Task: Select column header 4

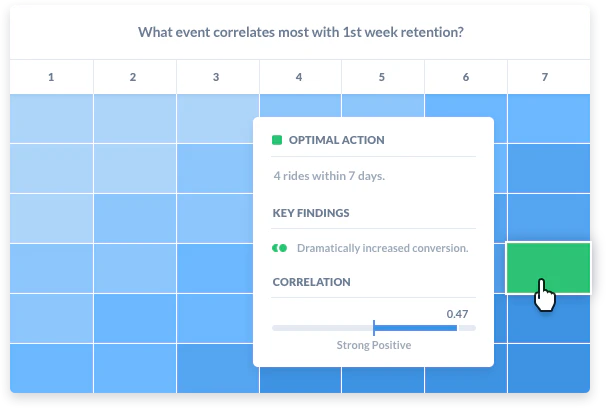Action: click(x=300, y=77)
